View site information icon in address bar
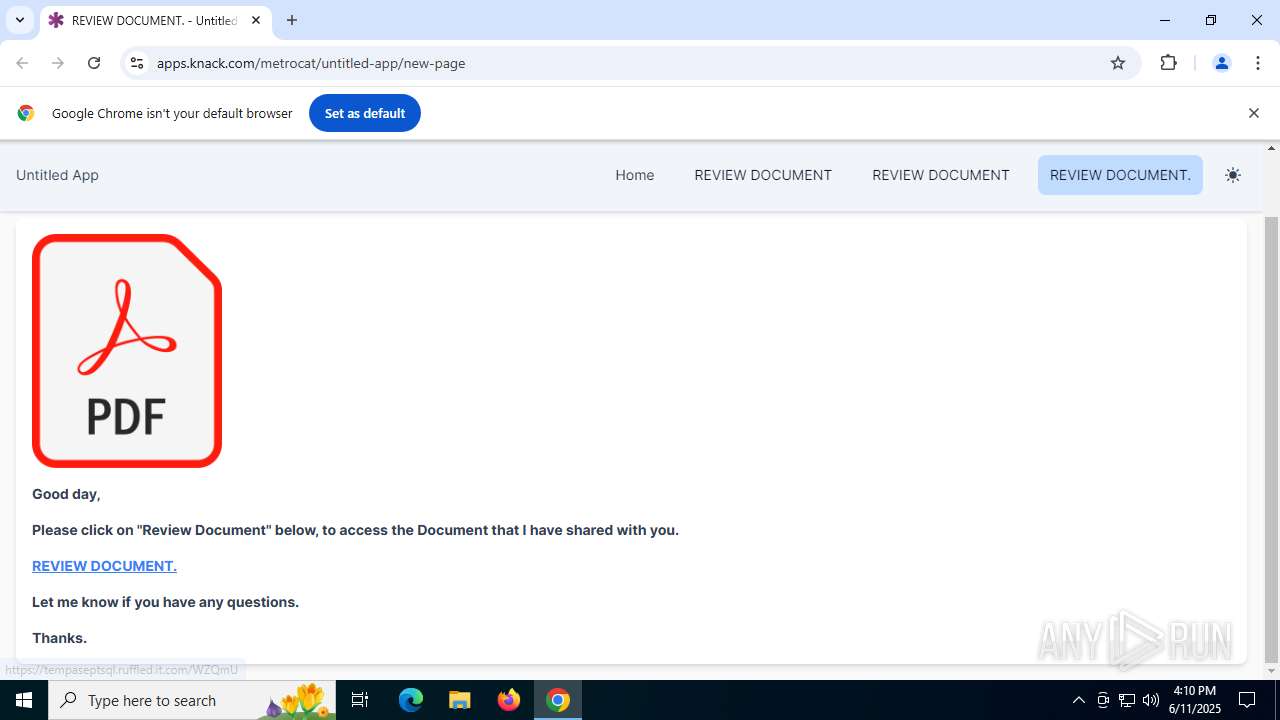Image resolution: width=1280 pixels, height=720 pixels. pos(137,63)
